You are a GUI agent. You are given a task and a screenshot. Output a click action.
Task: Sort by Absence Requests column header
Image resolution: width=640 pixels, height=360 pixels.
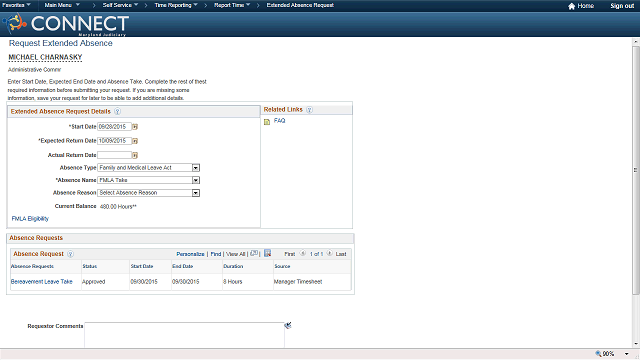[32, 266]
